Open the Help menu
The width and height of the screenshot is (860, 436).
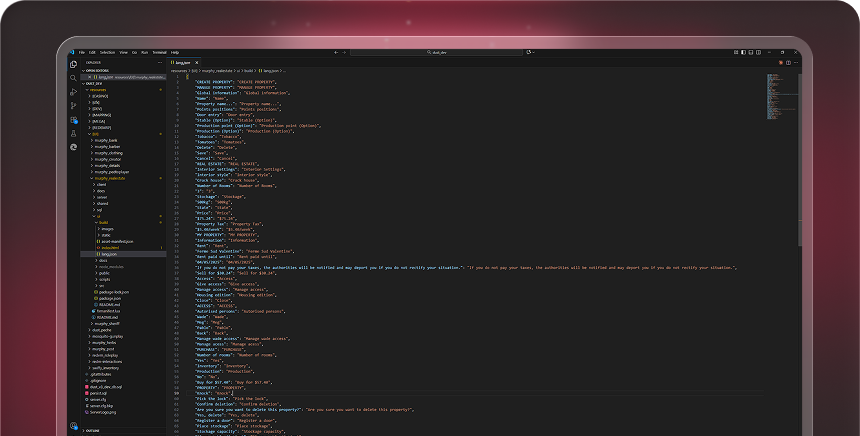coord(175,53)
